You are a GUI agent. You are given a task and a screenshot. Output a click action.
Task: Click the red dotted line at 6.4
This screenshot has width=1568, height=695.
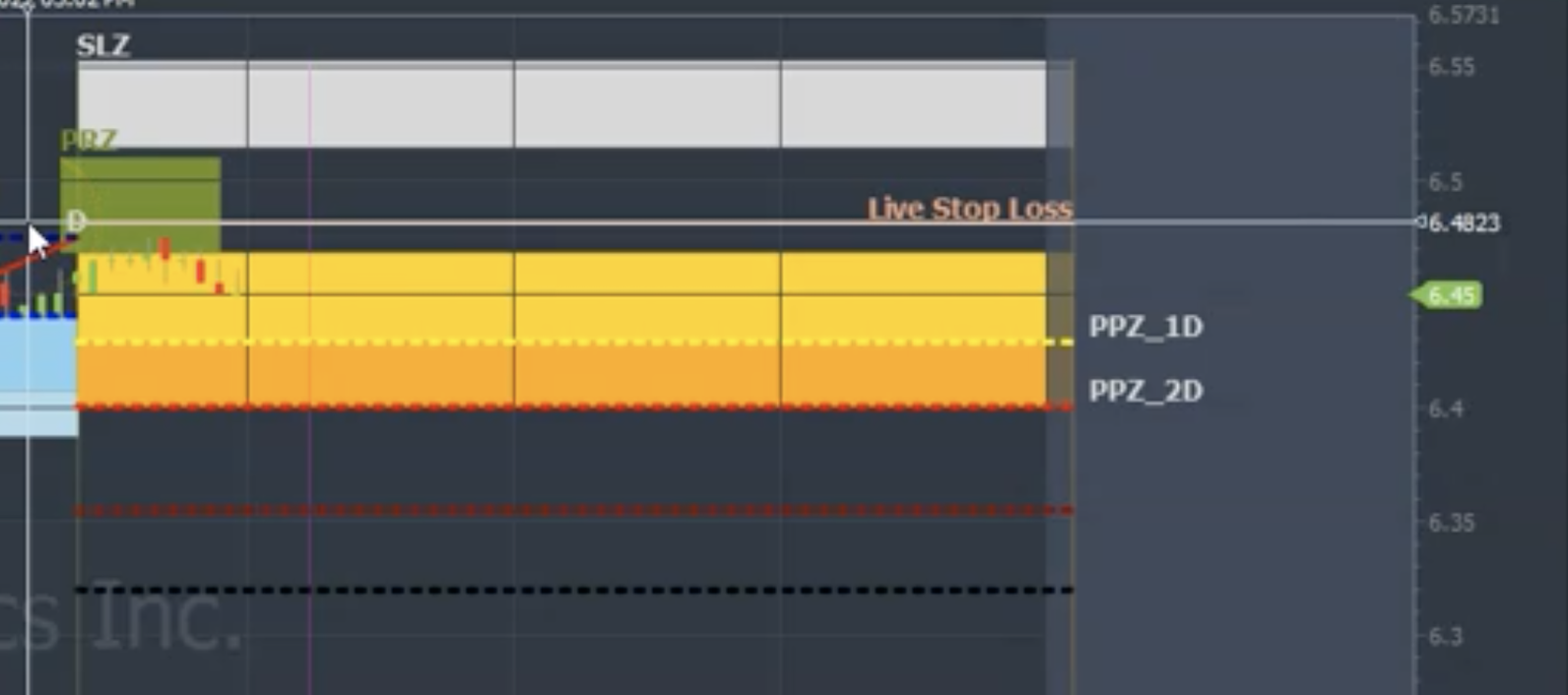coord(574,406)
